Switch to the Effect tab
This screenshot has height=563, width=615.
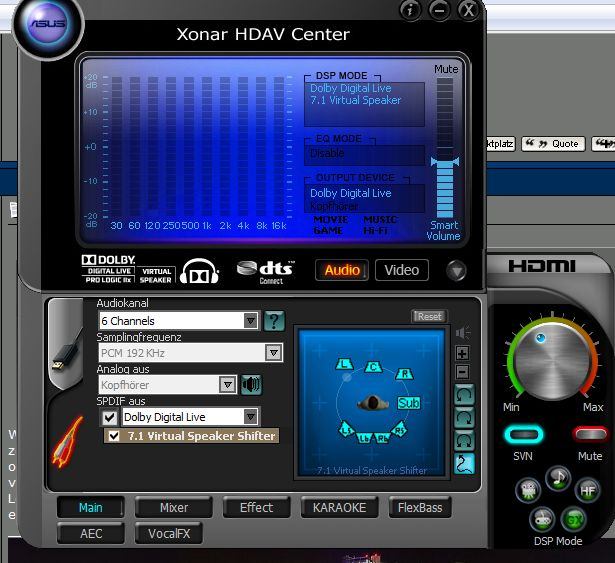[x=257, y=508]
